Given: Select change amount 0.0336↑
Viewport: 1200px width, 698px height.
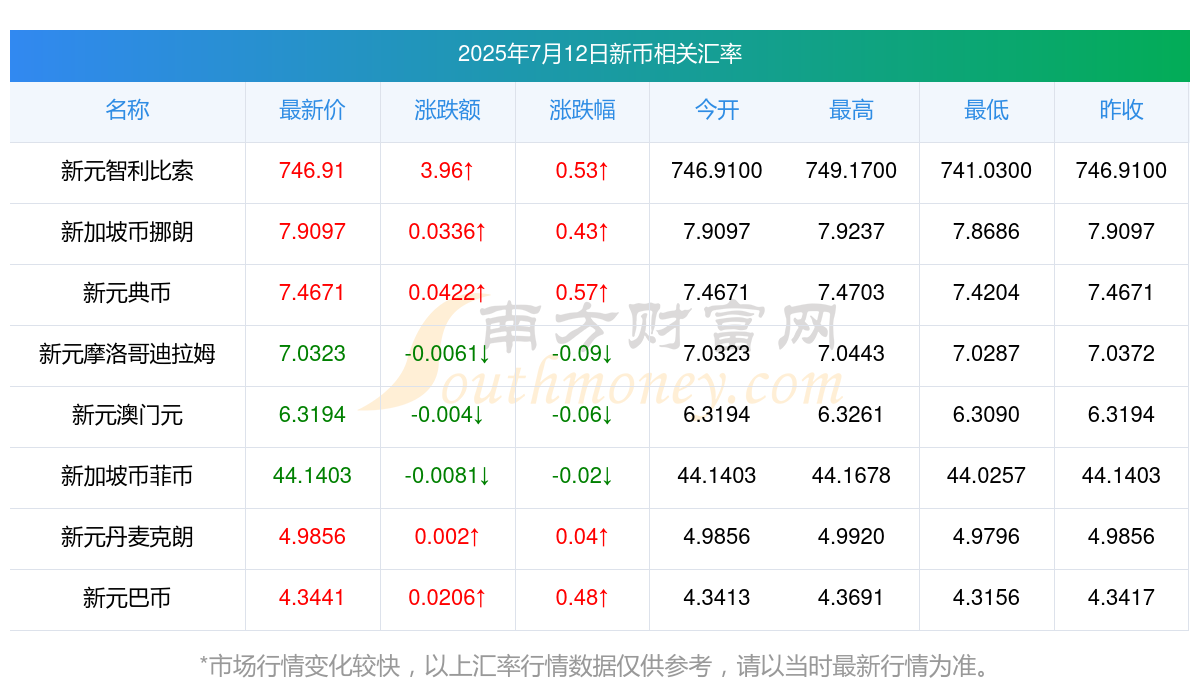Looking at the screenshot, I should point(447,232).
